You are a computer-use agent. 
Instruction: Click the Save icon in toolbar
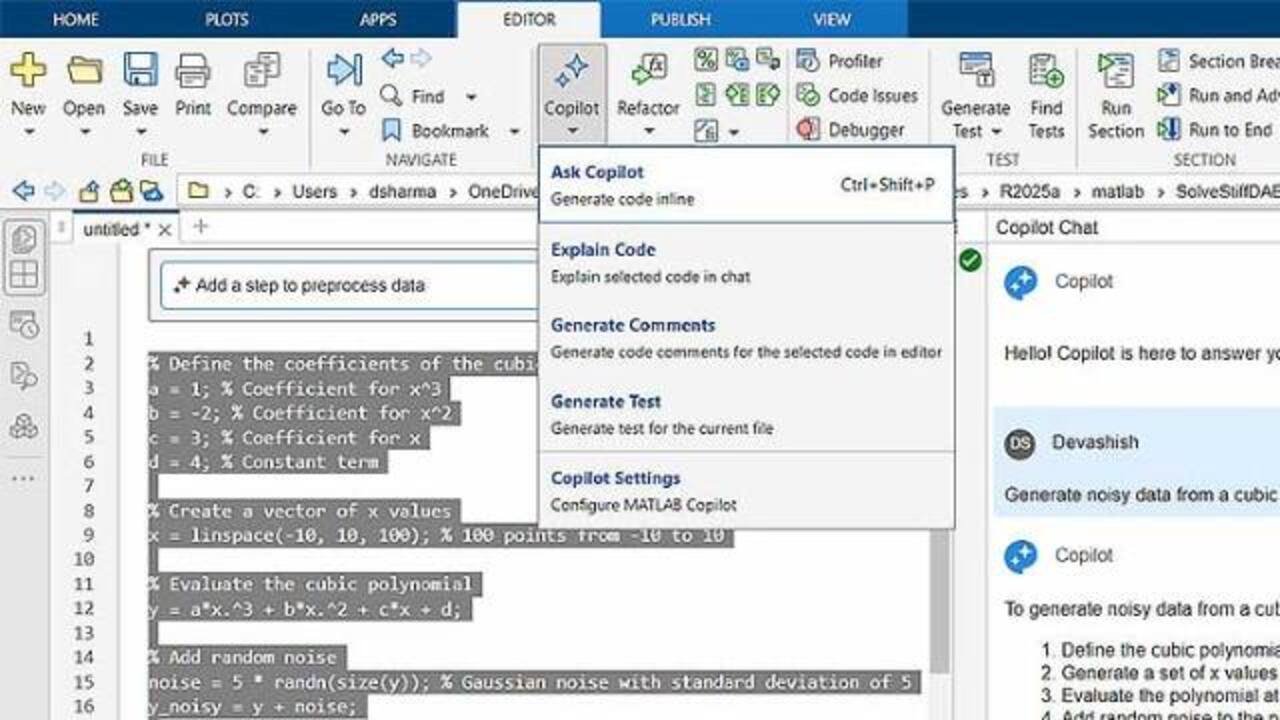pos(140,72)
